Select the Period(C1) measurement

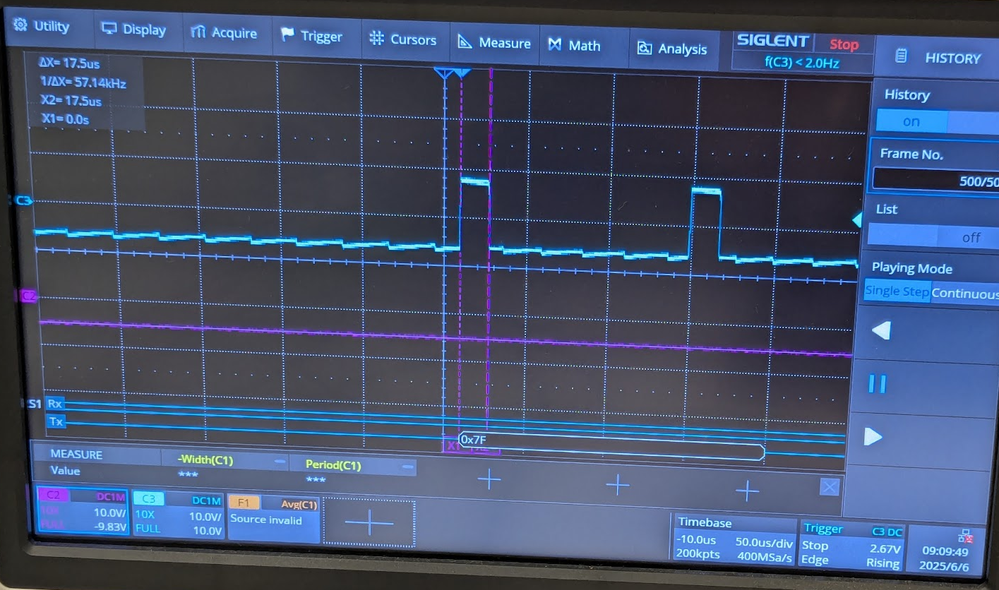333,465
